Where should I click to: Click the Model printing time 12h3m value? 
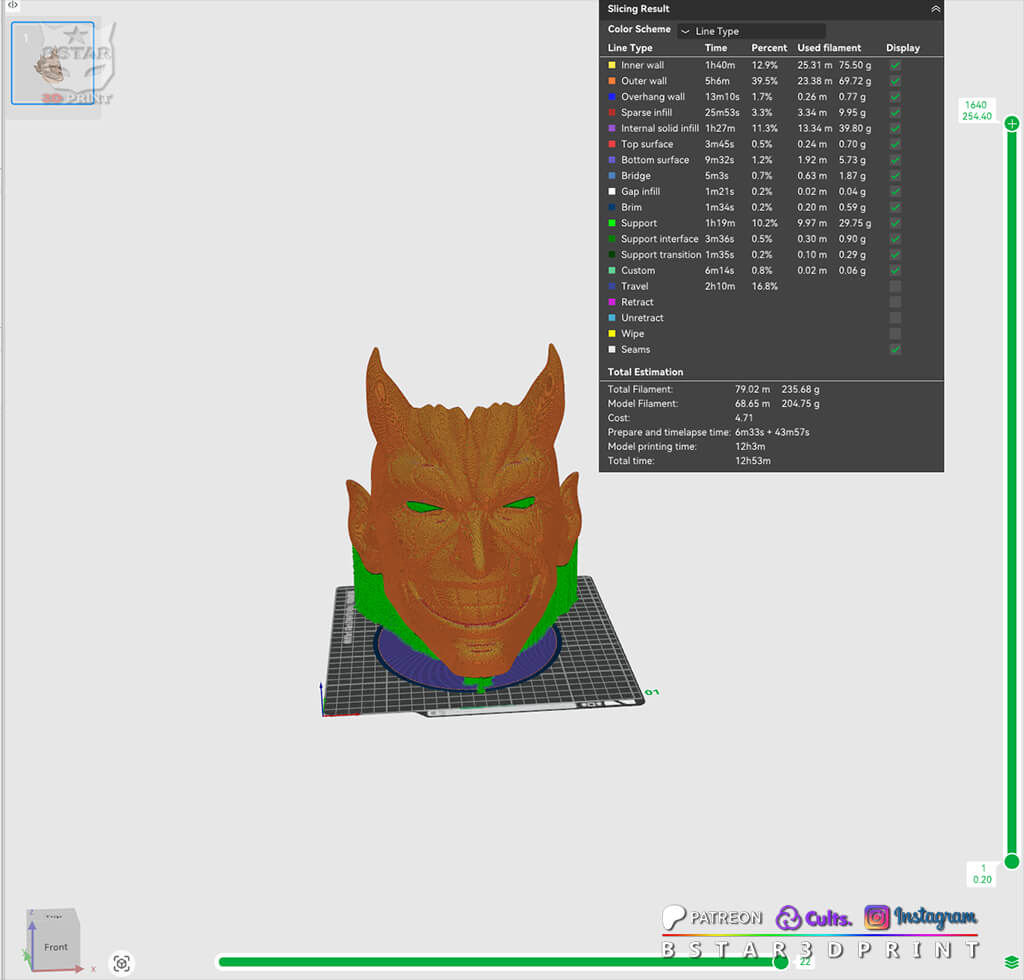tap(750, 447)
